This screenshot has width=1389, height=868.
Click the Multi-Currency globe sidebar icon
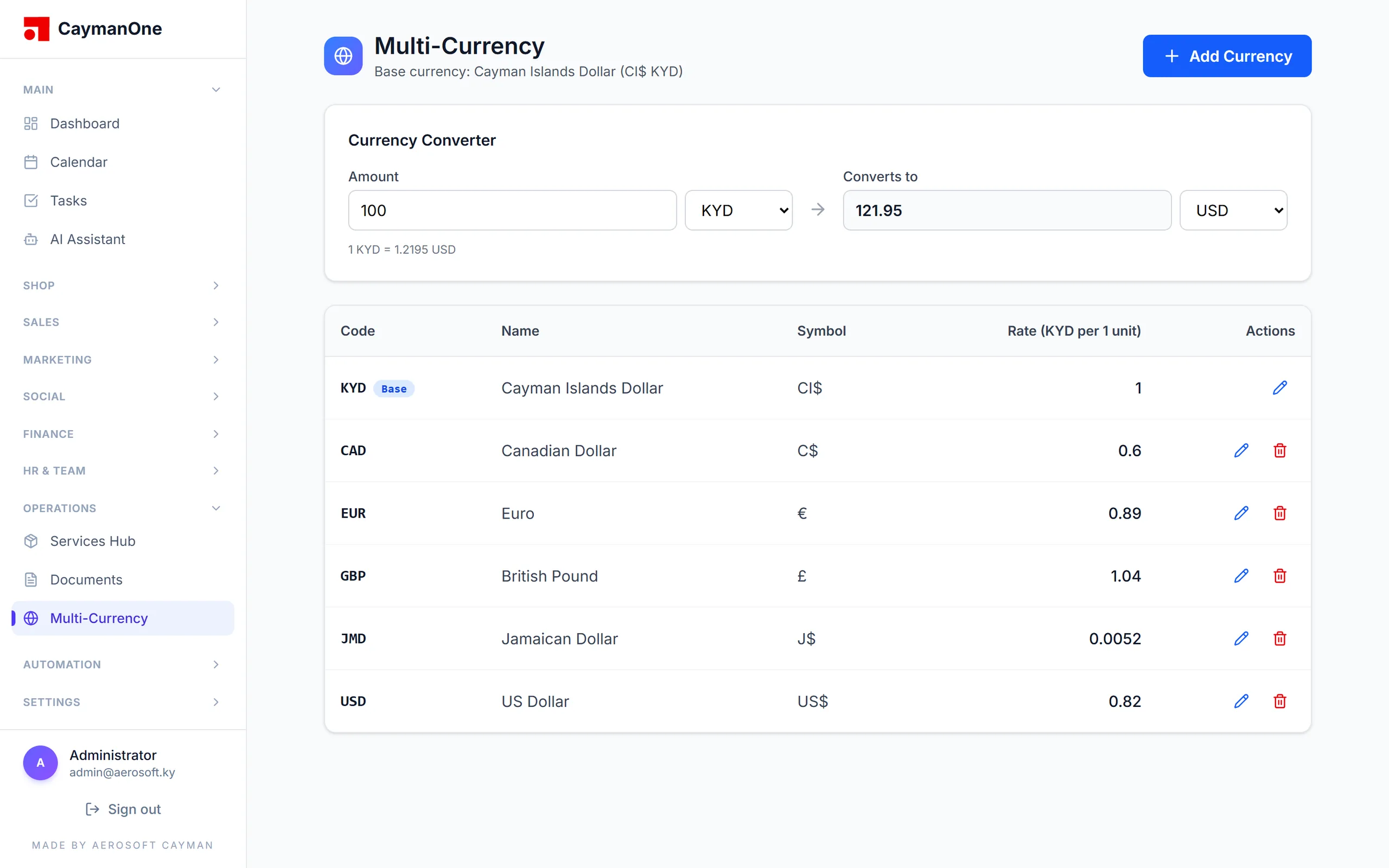click(x=31, y=618)
